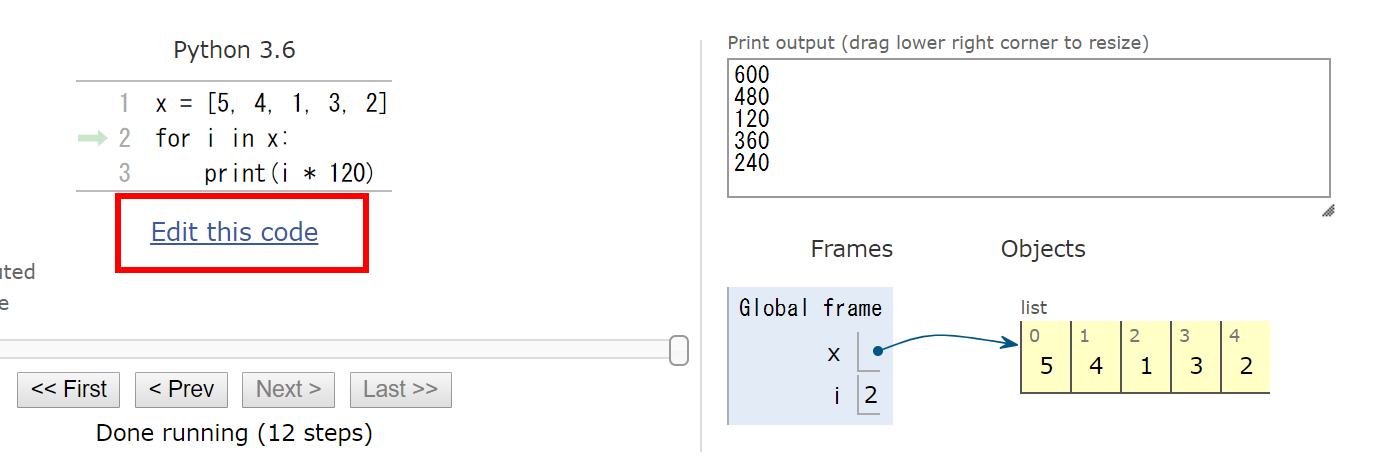
Task: Click variable i value box in frame
Action: coord(870,395)
